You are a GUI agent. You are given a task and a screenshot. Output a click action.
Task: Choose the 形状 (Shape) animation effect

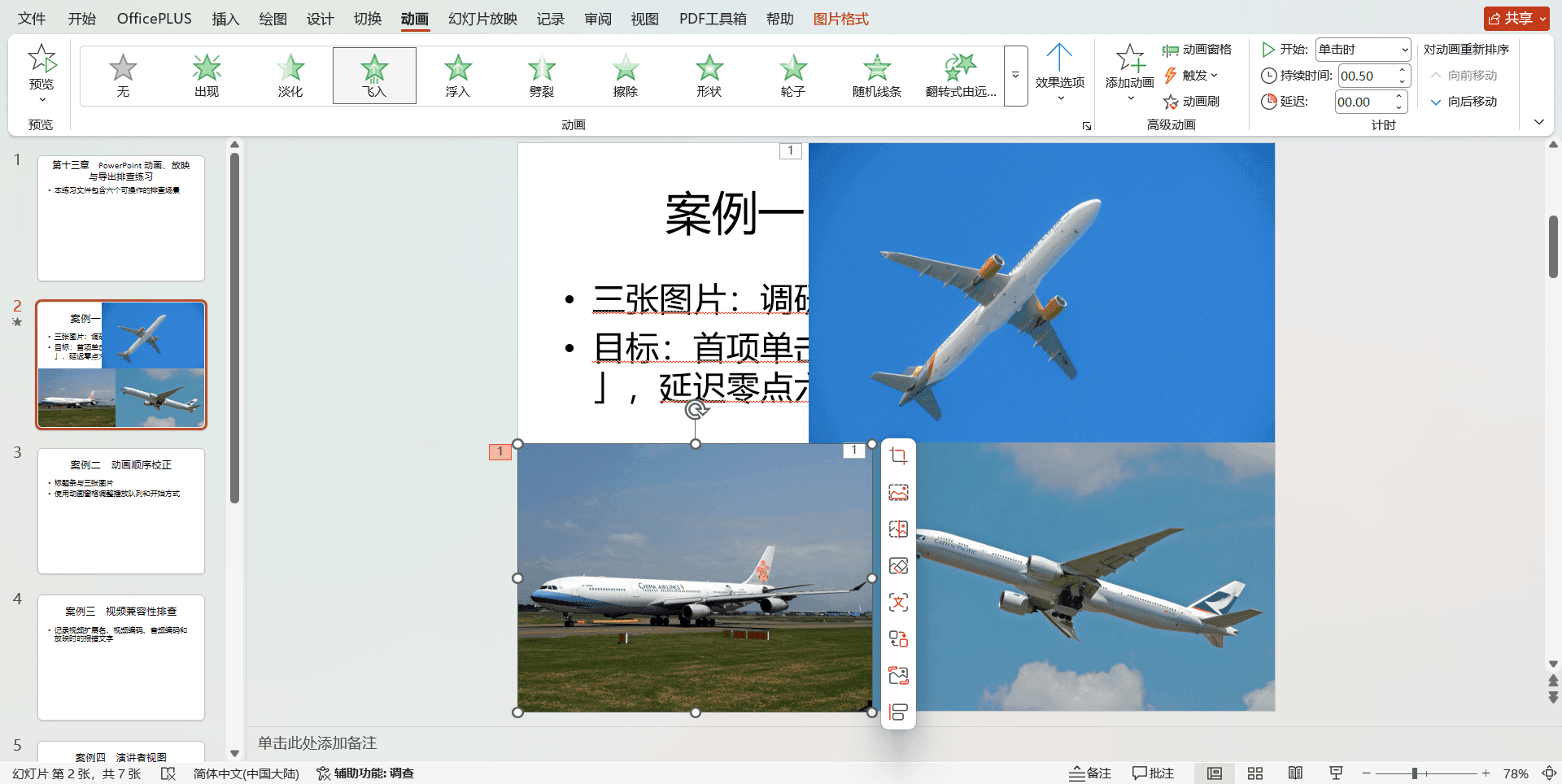709,76
